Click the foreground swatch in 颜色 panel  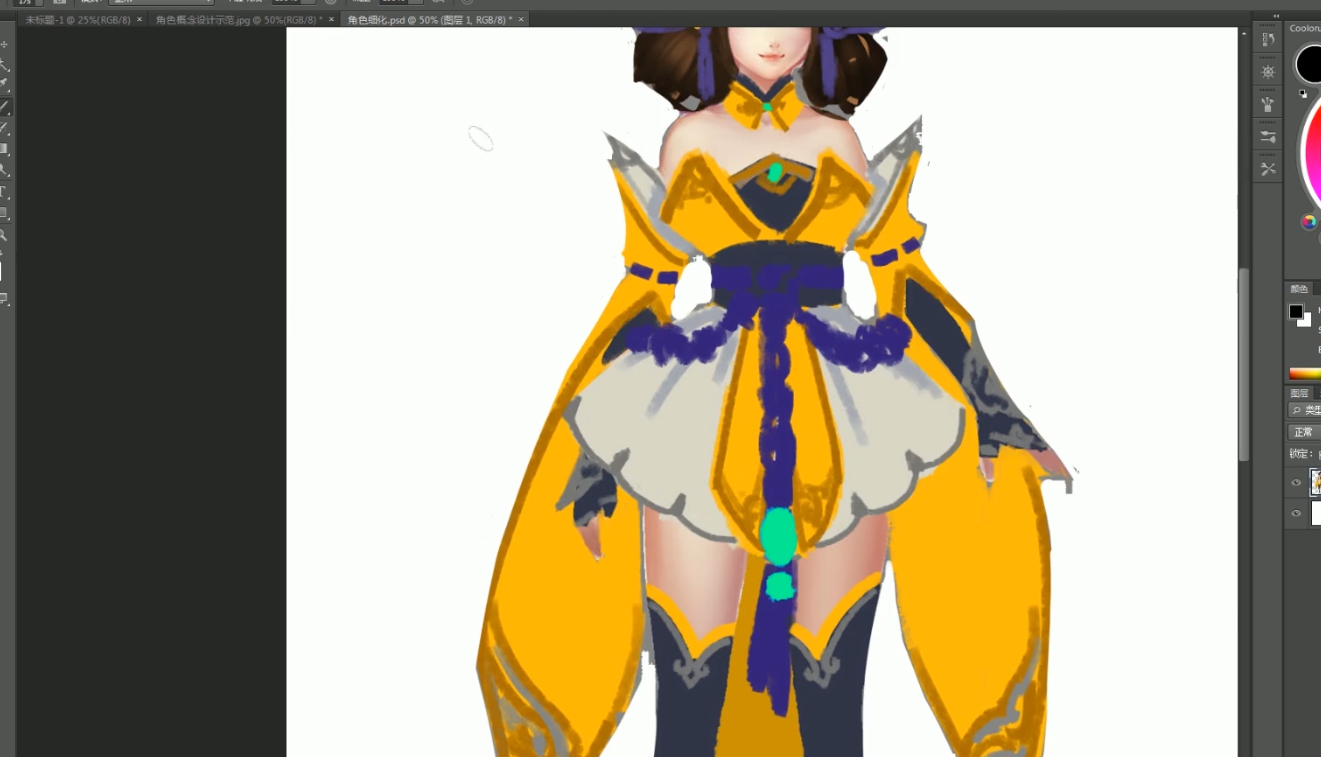point(1296,311)
